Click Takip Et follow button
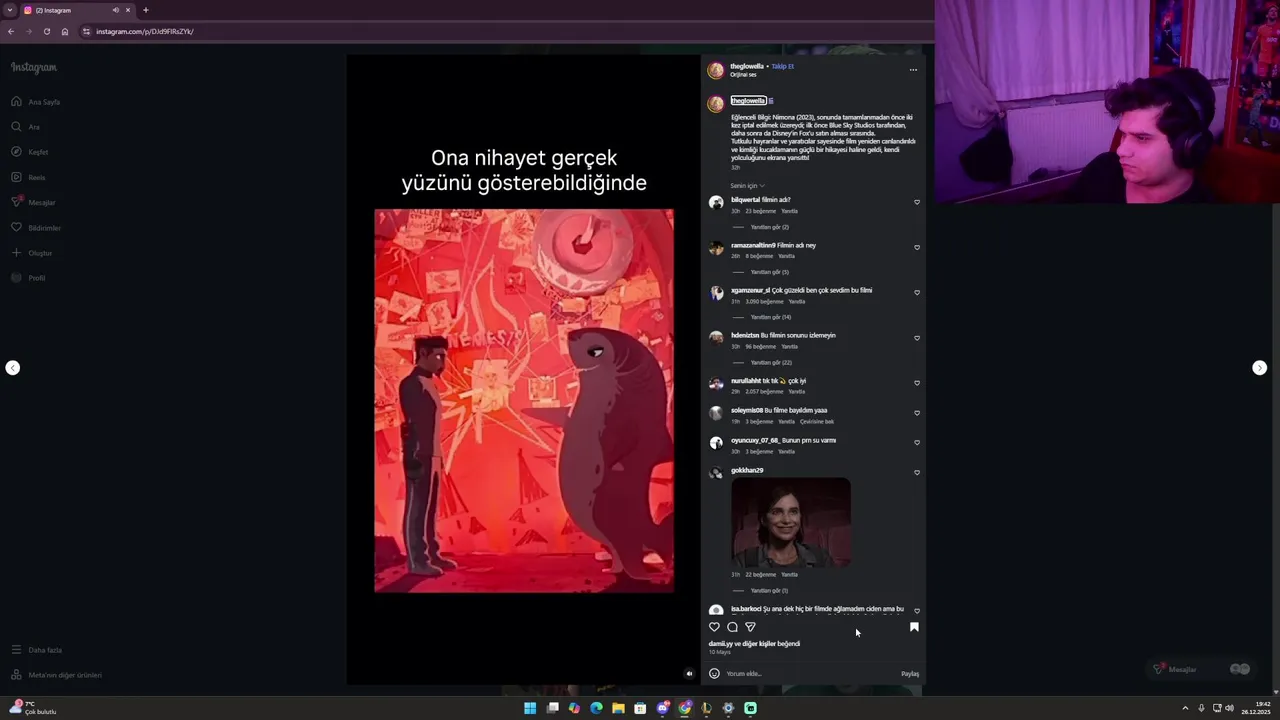 (x=782, y=66)
